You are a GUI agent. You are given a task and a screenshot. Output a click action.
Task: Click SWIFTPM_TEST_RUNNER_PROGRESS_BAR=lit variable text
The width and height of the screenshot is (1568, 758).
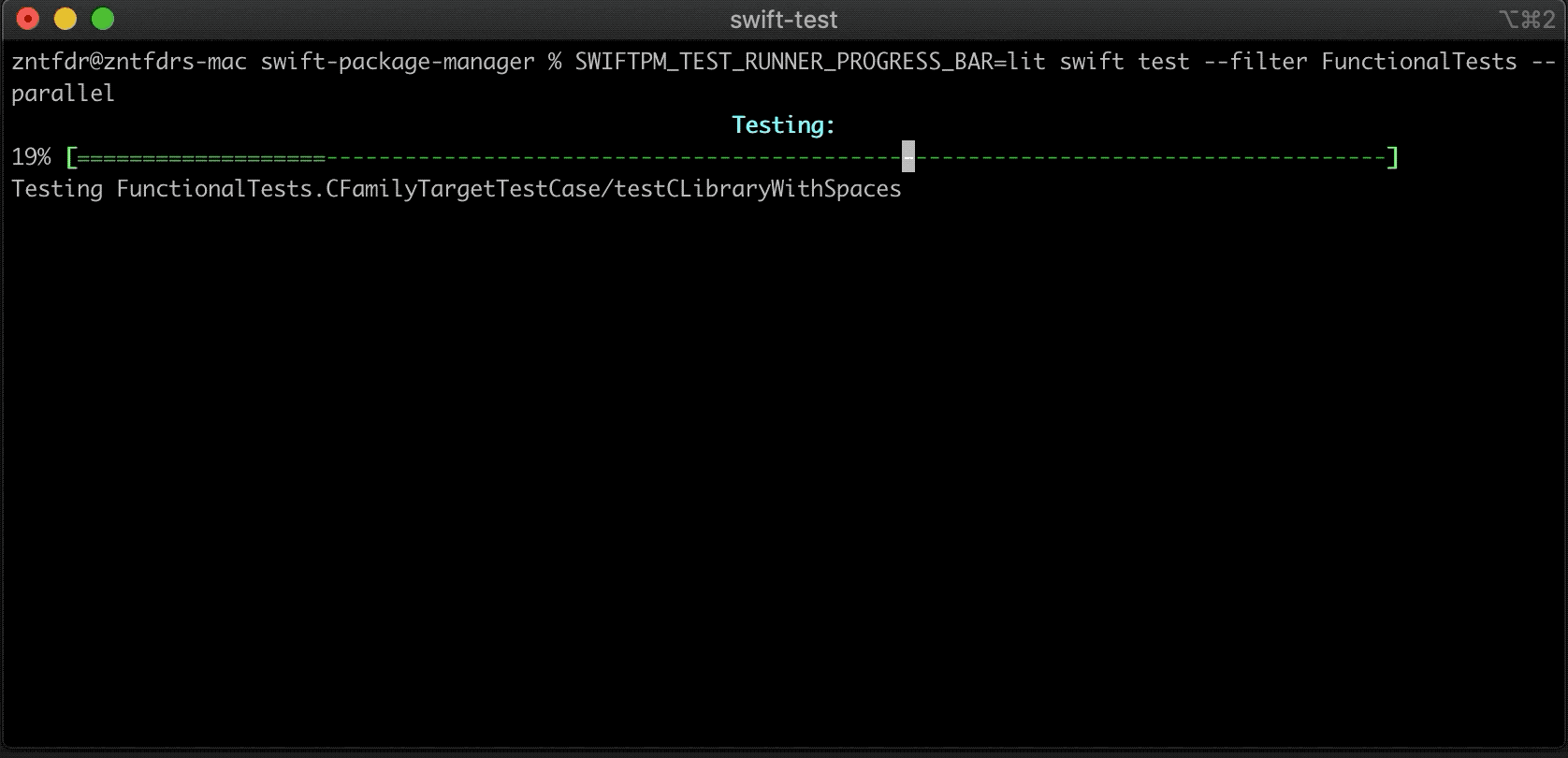point(810,63)
